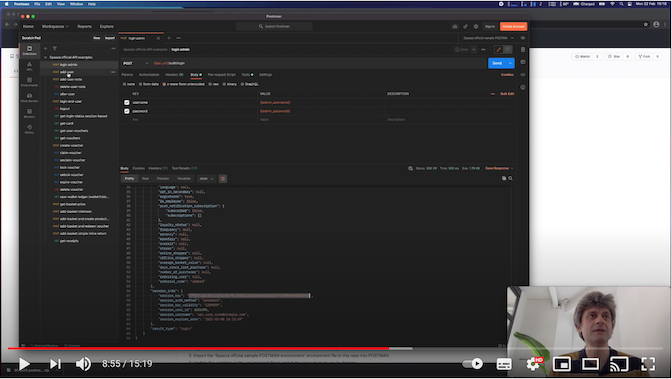
Task: Click the blue Send button
Action: pyautogui.click(x=497, y=63)
